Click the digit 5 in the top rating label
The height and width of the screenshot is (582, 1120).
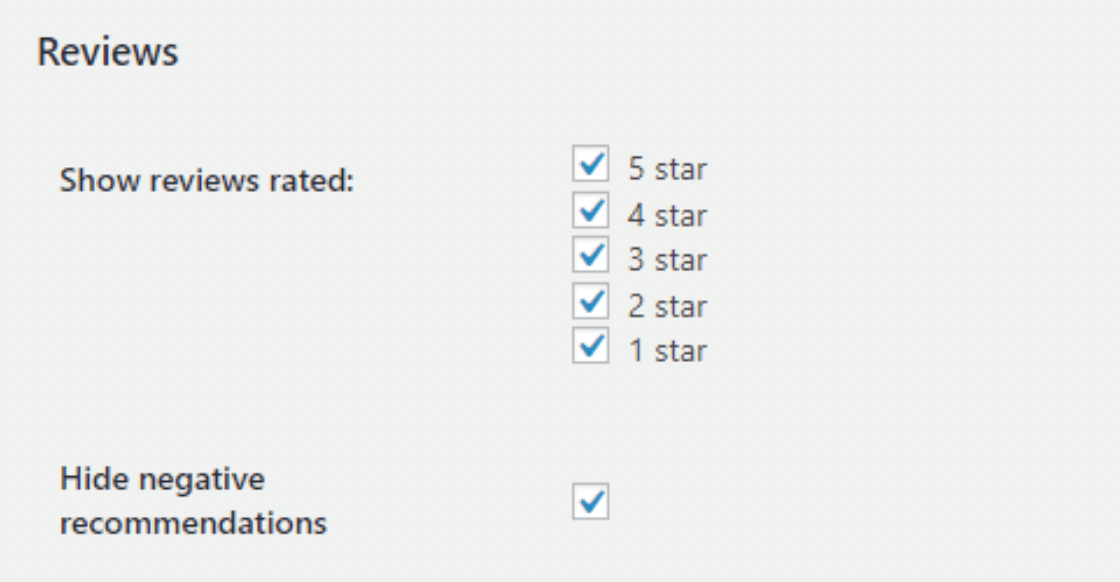pyautogui.click(x=636, y=169)
